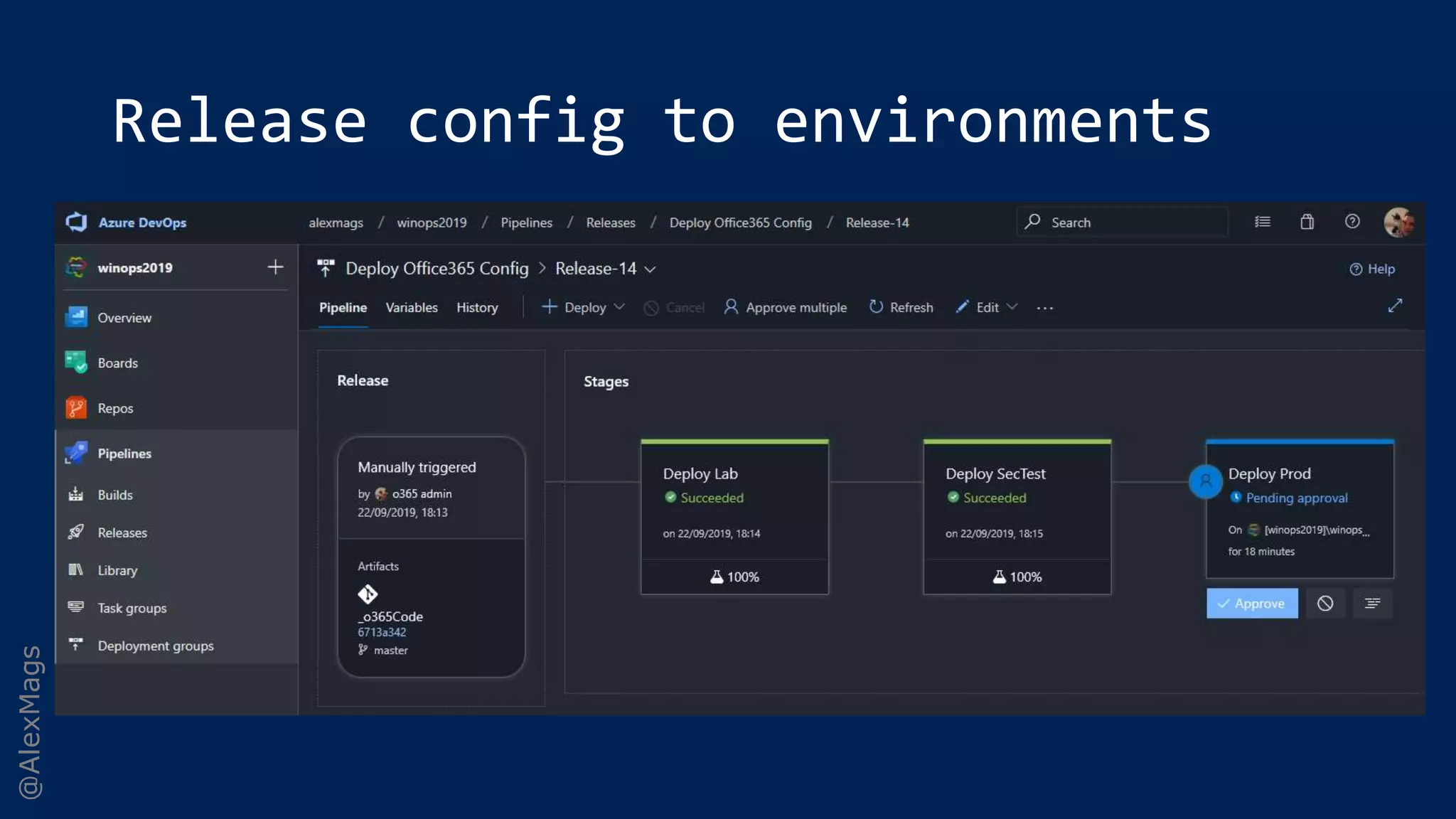Select the Deploy SecTest stage card

pyautogui.click(x=1017, y=517)
